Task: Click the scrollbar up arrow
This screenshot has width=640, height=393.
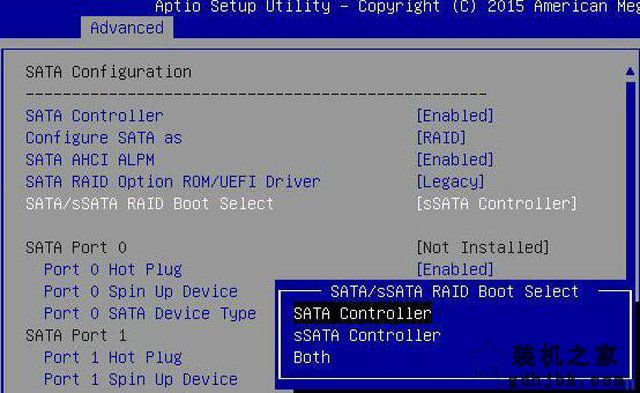Action: coord(630,71)
